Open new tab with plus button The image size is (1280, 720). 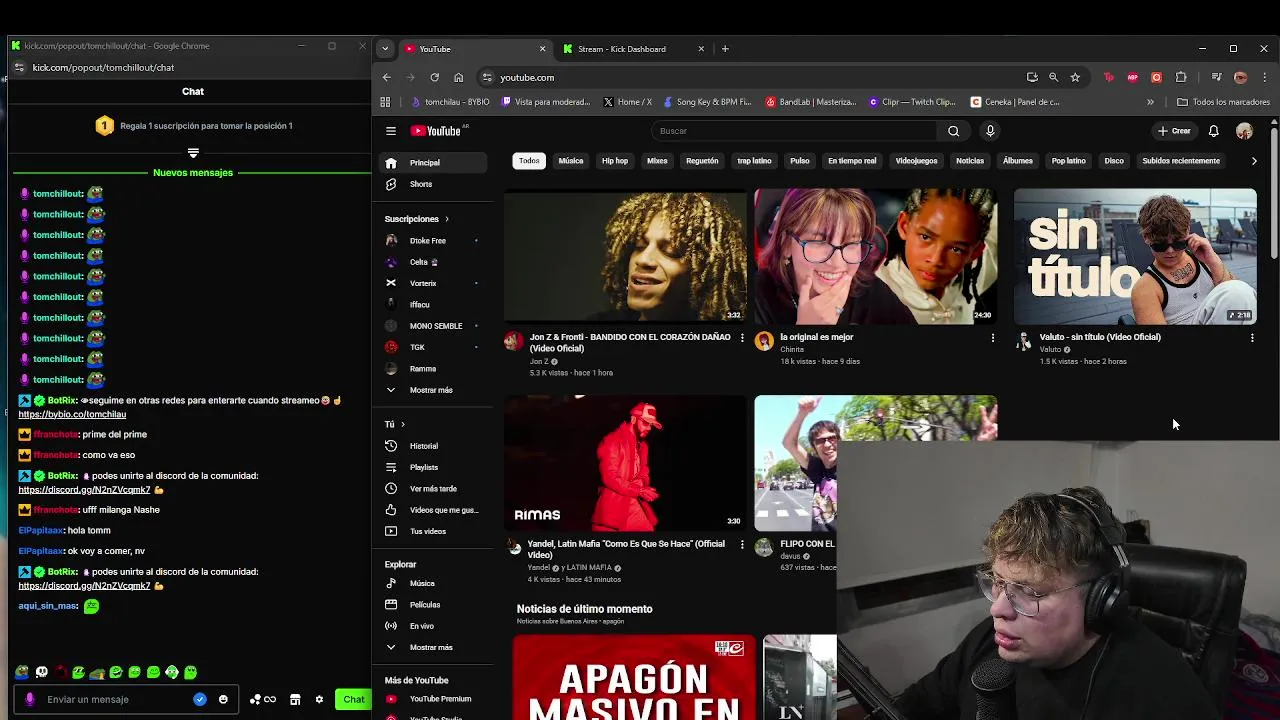[725, 48]
